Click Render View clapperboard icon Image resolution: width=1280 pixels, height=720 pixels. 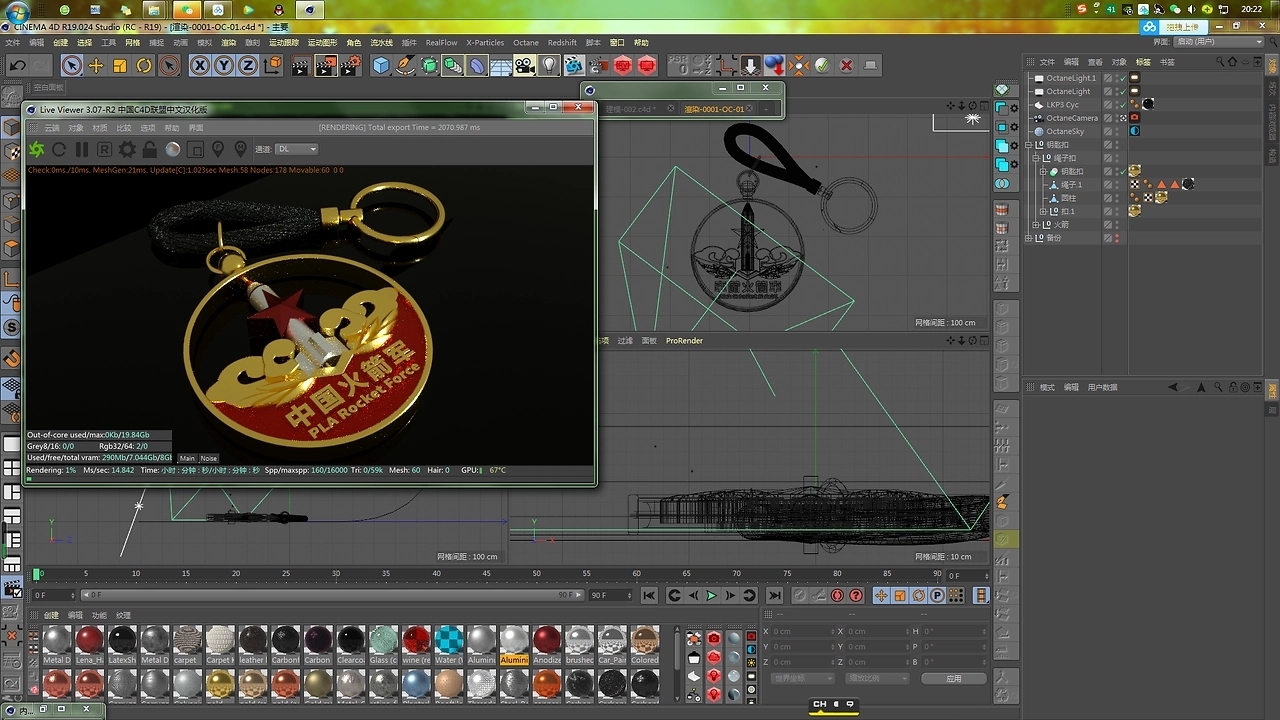tap(301, 66)
